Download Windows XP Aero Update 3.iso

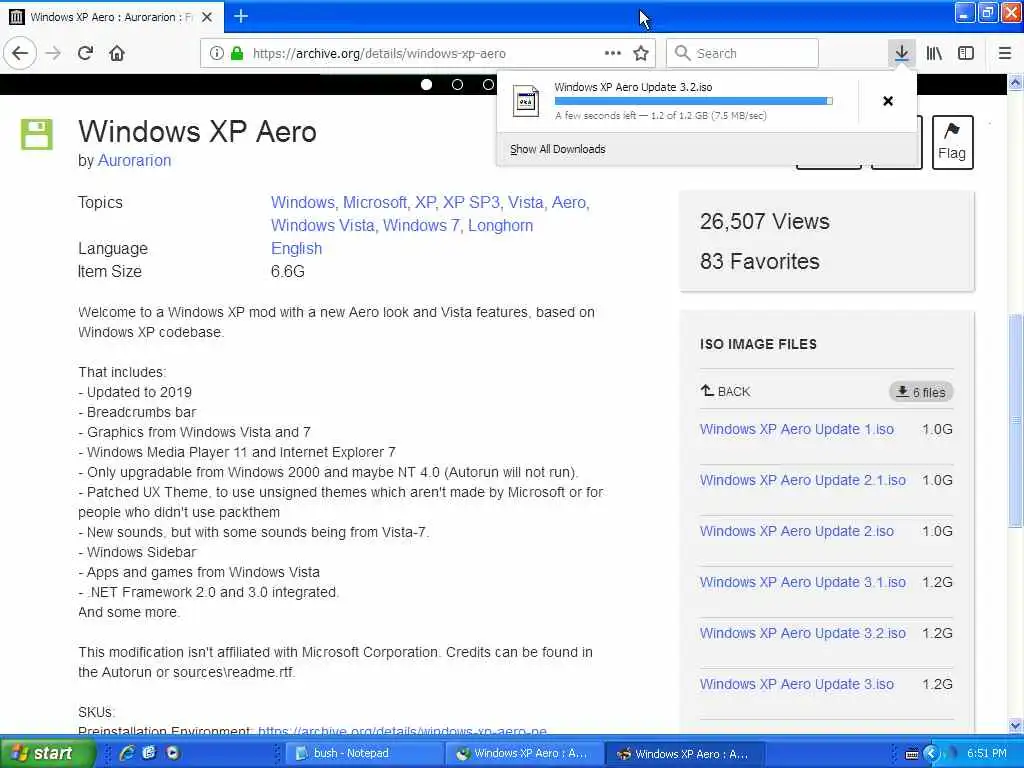click(x=797, y=684)
